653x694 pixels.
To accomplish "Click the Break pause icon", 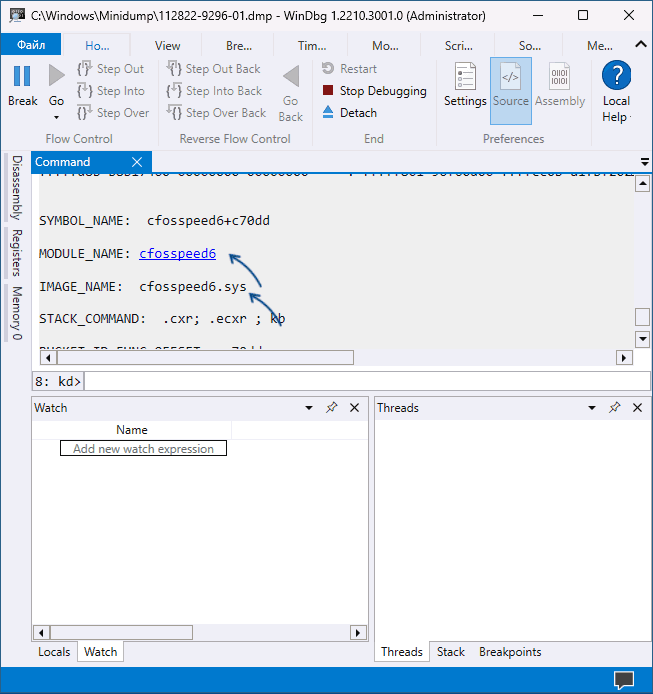I will click(x=22, y=76).
